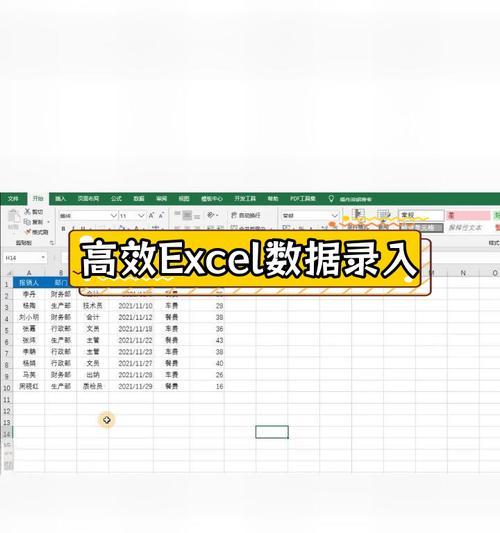
Task: Apply top vertical alignment
Action: point(177,214)
